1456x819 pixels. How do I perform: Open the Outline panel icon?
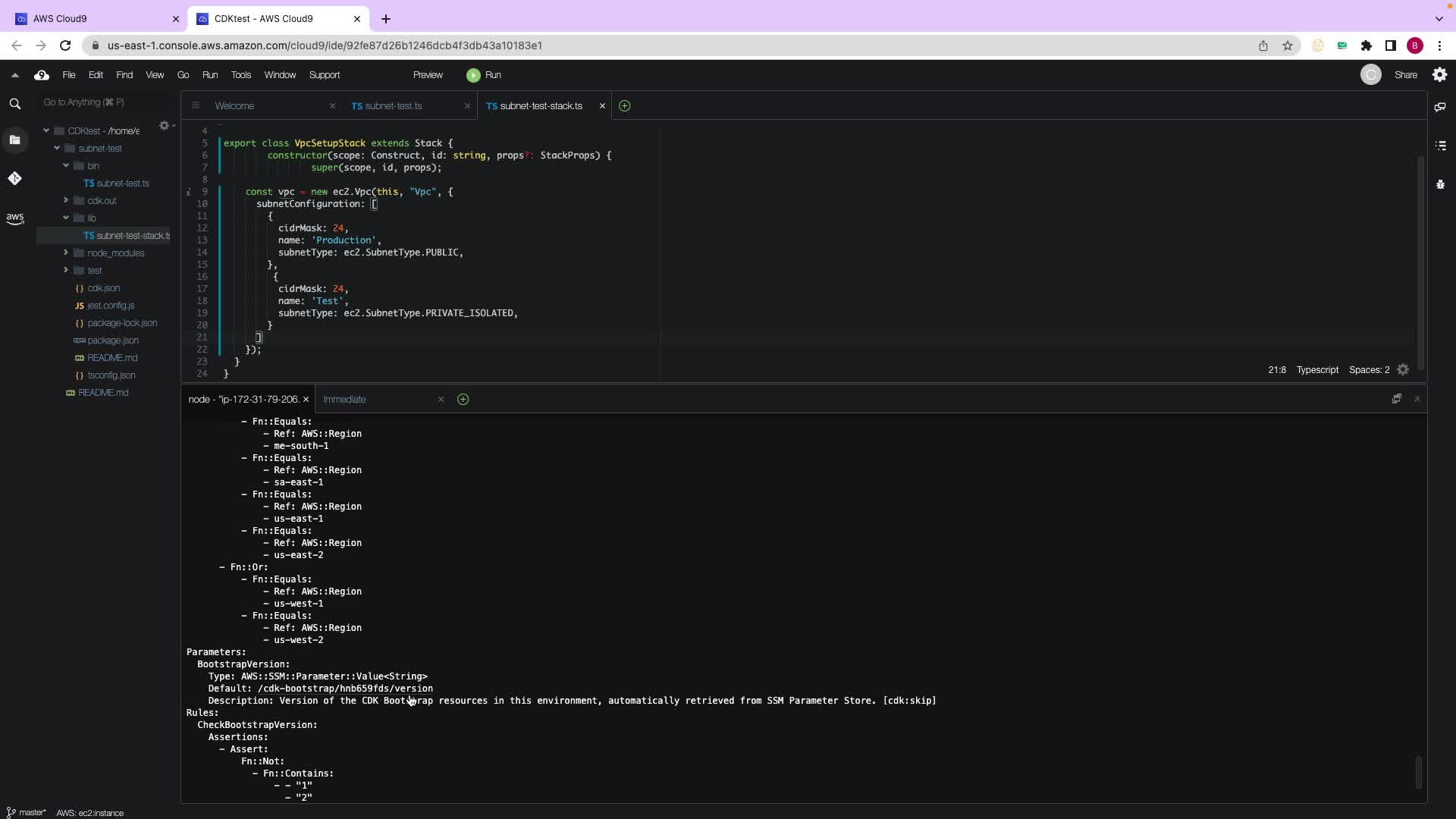1440,145
